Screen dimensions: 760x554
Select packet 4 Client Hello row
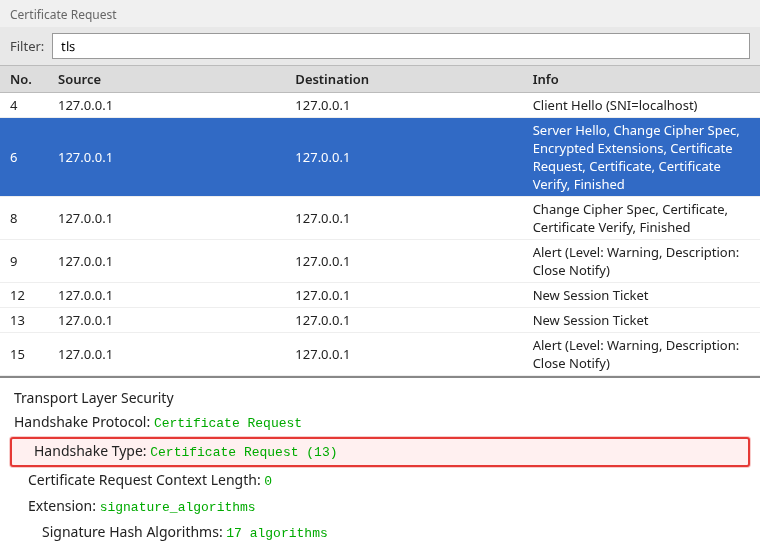tap(380, 106)
